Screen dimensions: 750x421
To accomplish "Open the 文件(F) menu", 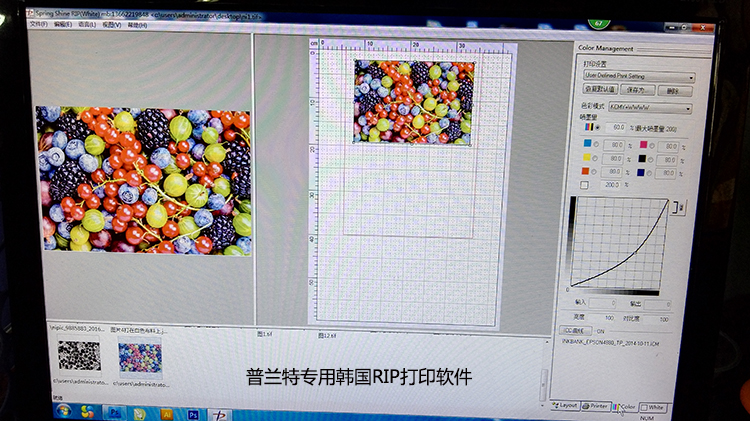I will click(x=38, y=24).
